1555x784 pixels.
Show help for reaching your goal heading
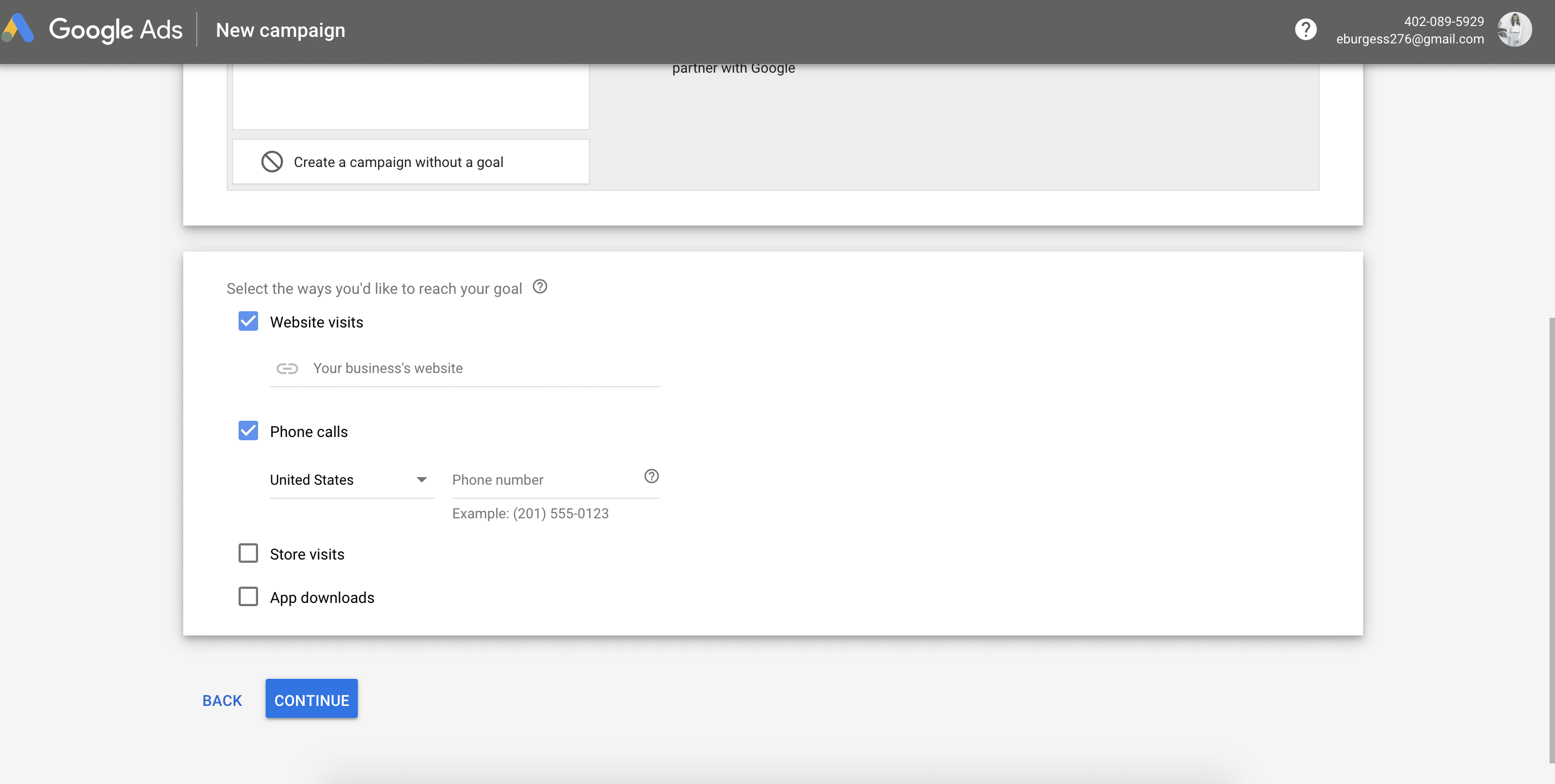[x=539, y=287]
